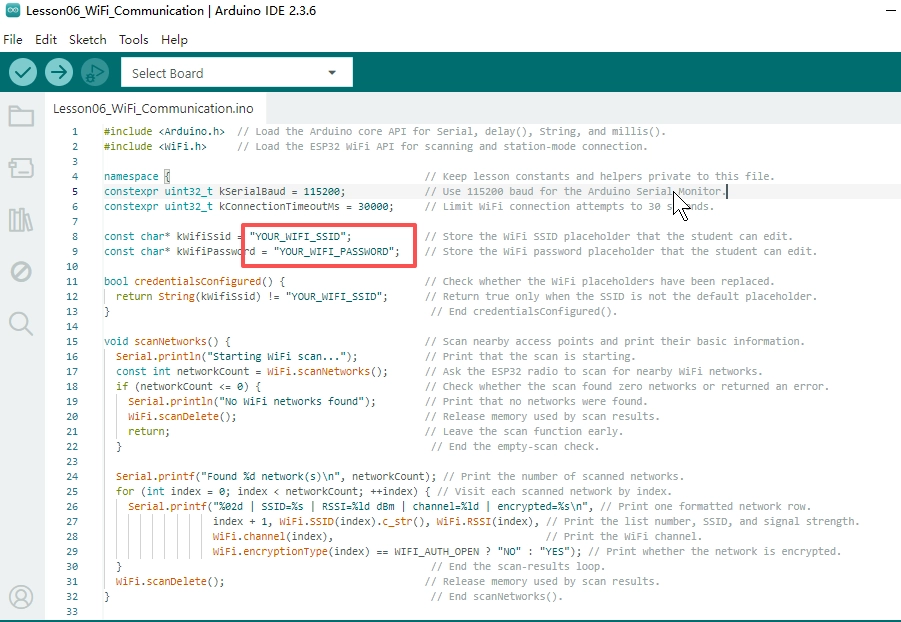Click line number 8 in the gutter
This screenshot has width=901, height=622.
coord(75,236)
